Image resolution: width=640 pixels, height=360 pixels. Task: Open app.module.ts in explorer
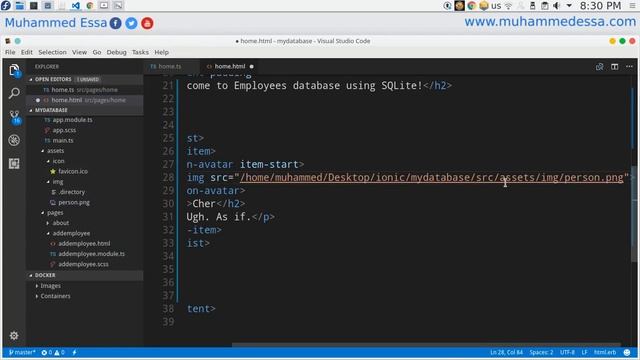[x=72, y=120]
